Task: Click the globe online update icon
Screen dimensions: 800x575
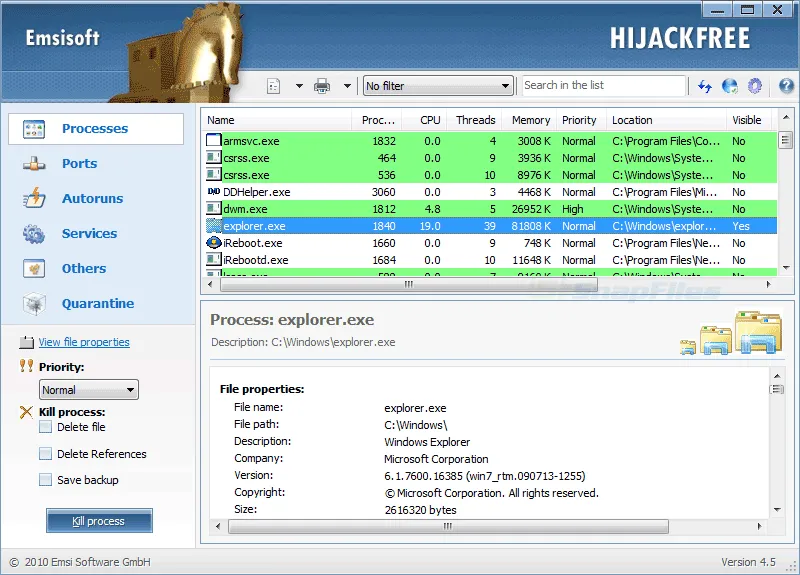Action: coord(730,86)
